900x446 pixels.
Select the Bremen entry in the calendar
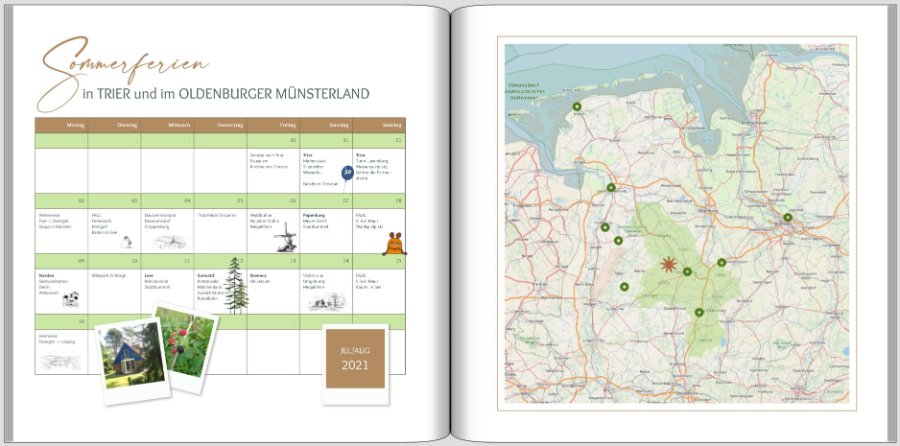point(259,278)
